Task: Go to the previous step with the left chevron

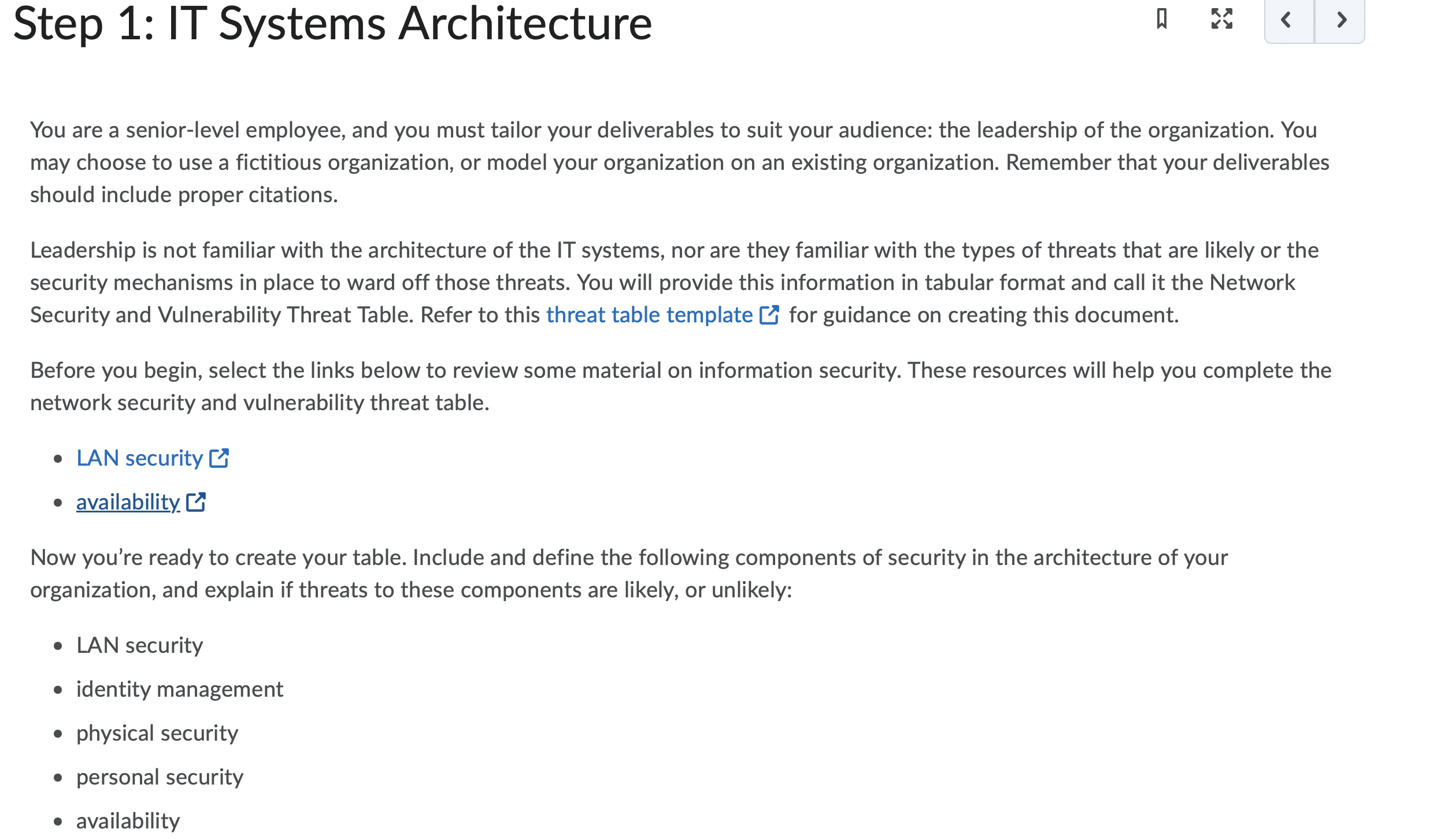Action: pos(1289,21)
